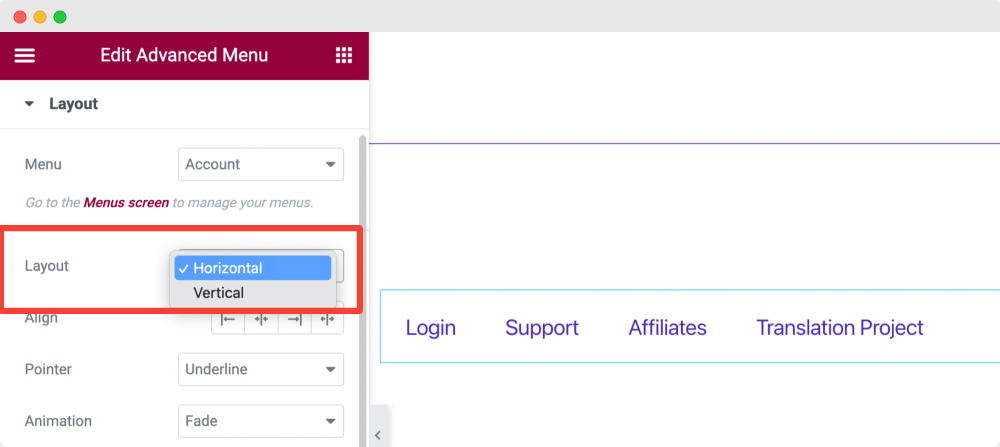Choose left alignment for the menu
The width and height of the screenshot is (1000, 447).
click(228, 319)
